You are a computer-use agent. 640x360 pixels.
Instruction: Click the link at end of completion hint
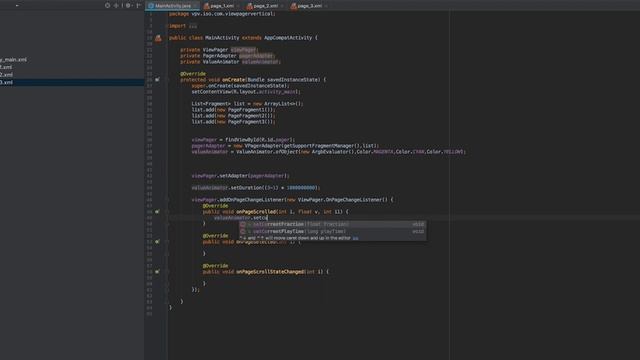point(356,238)
